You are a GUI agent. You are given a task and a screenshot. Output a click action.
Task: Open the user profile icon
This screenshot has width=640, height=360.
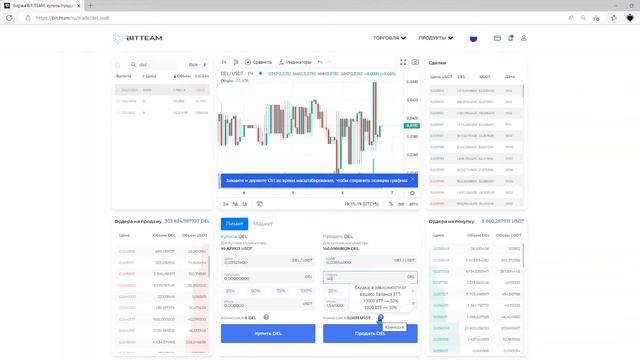pyautogui.click(x=524, y=38)
